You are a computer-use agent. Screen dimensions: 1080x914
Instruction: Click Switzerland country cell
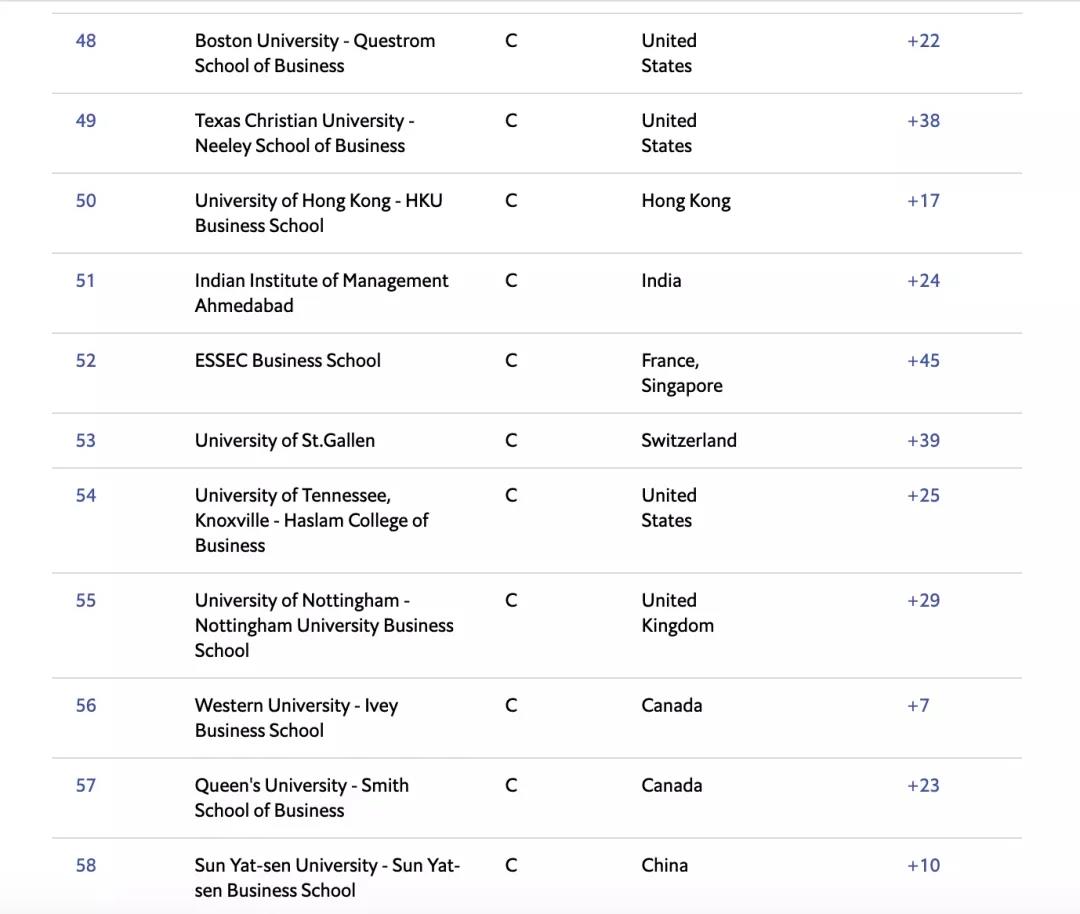688,441
